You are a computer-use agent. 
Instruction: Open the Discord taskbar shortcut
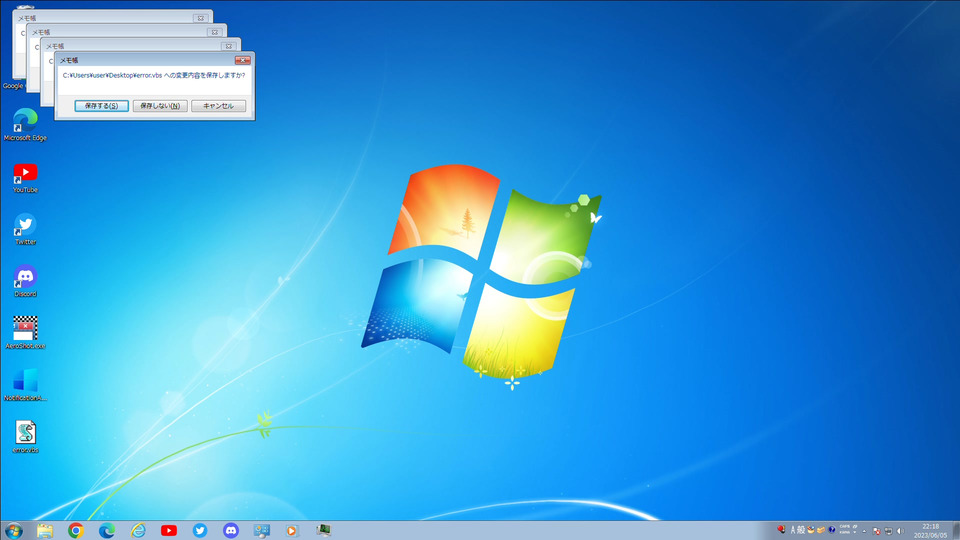tap(231, 530)
